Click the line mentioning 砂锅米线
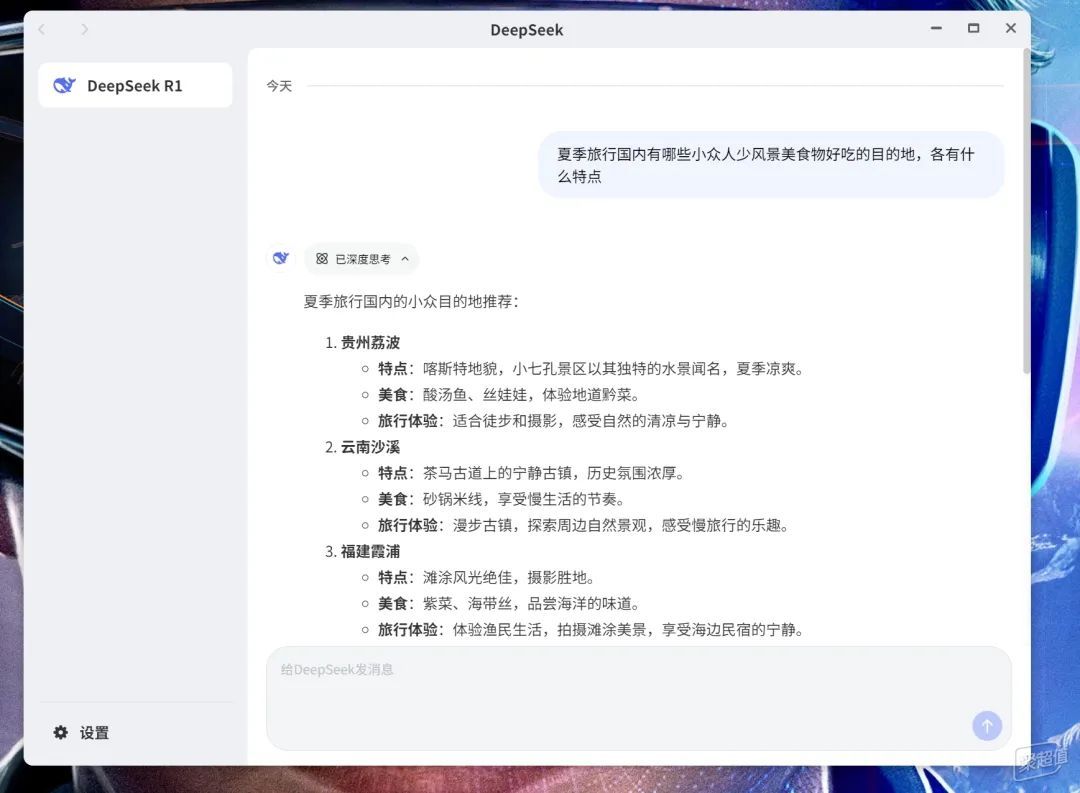 point(501,500)
